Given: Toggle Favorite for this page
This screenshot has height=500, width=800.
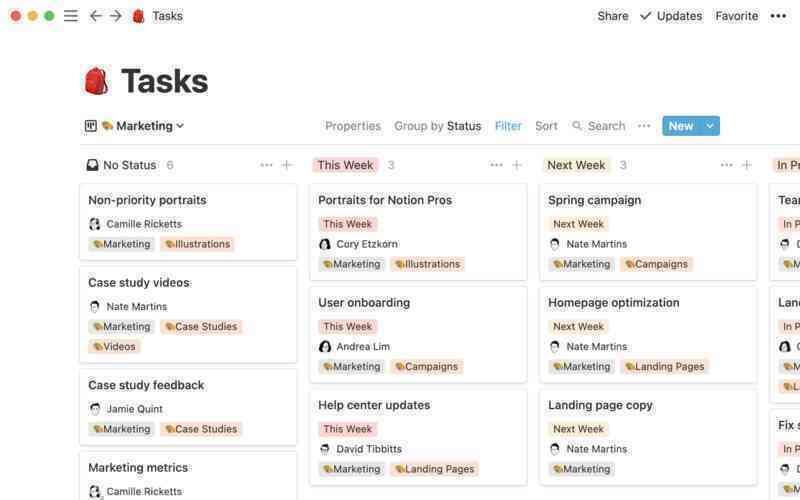Looking at the screenshot, I should click(x=736, y=16).
